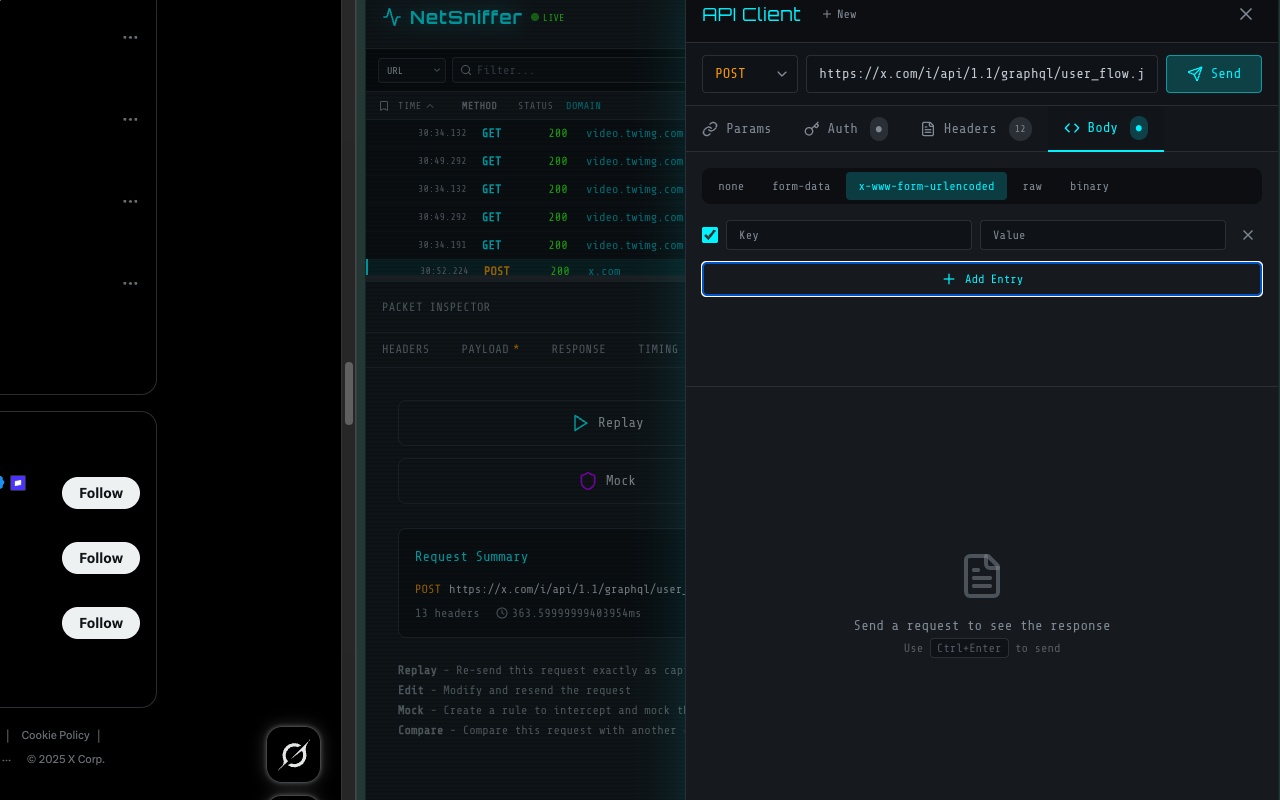Image resolution: width=1280 pixels, height=800 pixels.
Task: Choose the binary body type
Action: (x=1089, y=186)
